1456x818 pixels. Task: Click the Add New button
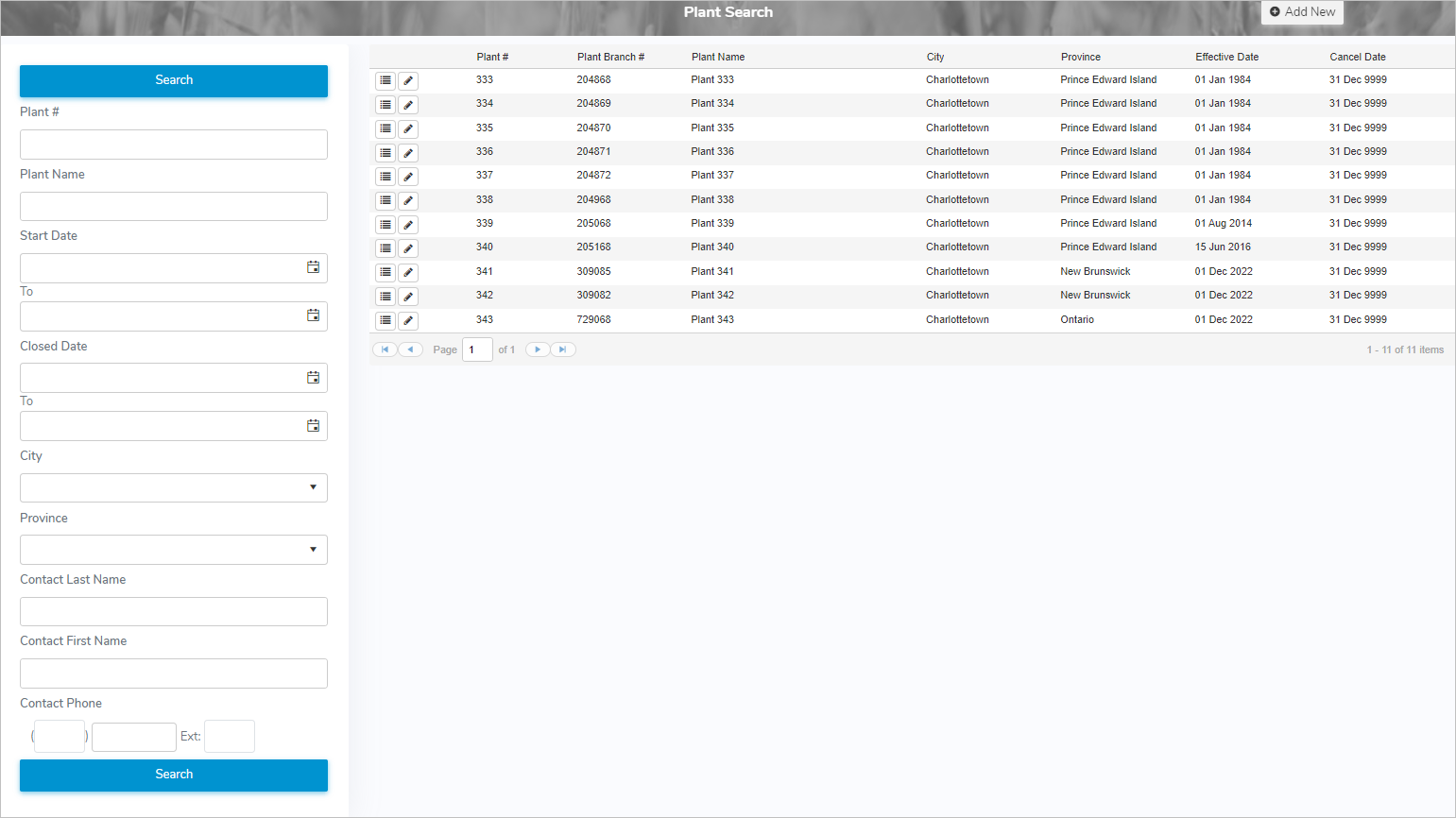[1302, 12]
